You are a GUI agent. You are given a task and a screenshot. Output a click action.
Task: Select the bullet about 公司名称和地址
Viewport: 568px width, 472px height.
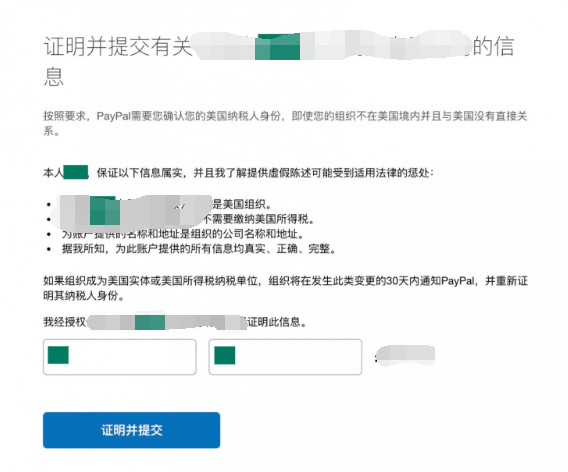coord(176,234)
